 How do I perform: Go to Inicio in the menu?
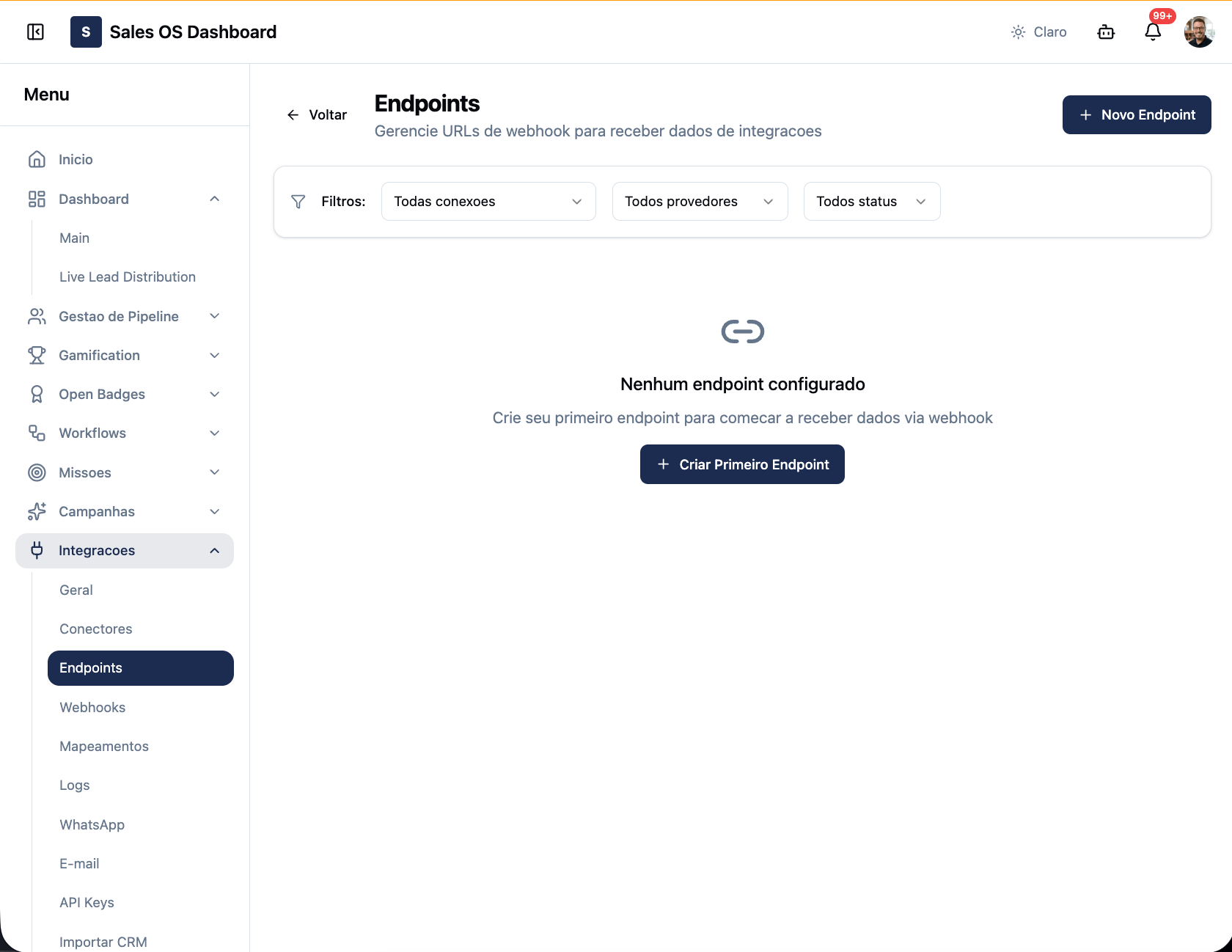(125, 159)
